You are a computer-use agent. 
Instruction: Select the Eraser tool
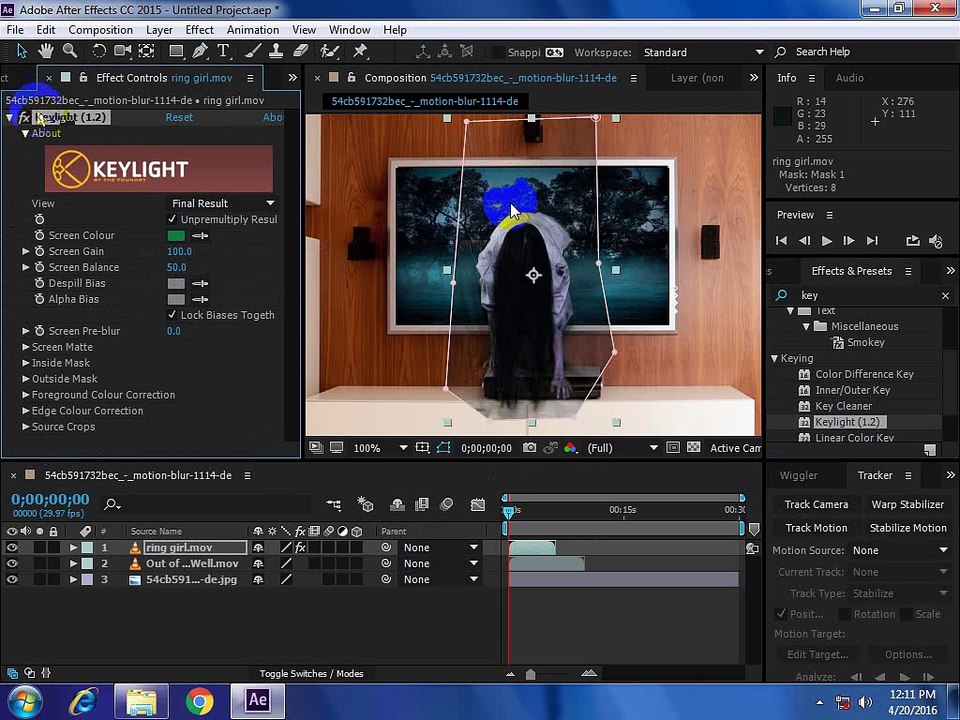click(300, 51)
